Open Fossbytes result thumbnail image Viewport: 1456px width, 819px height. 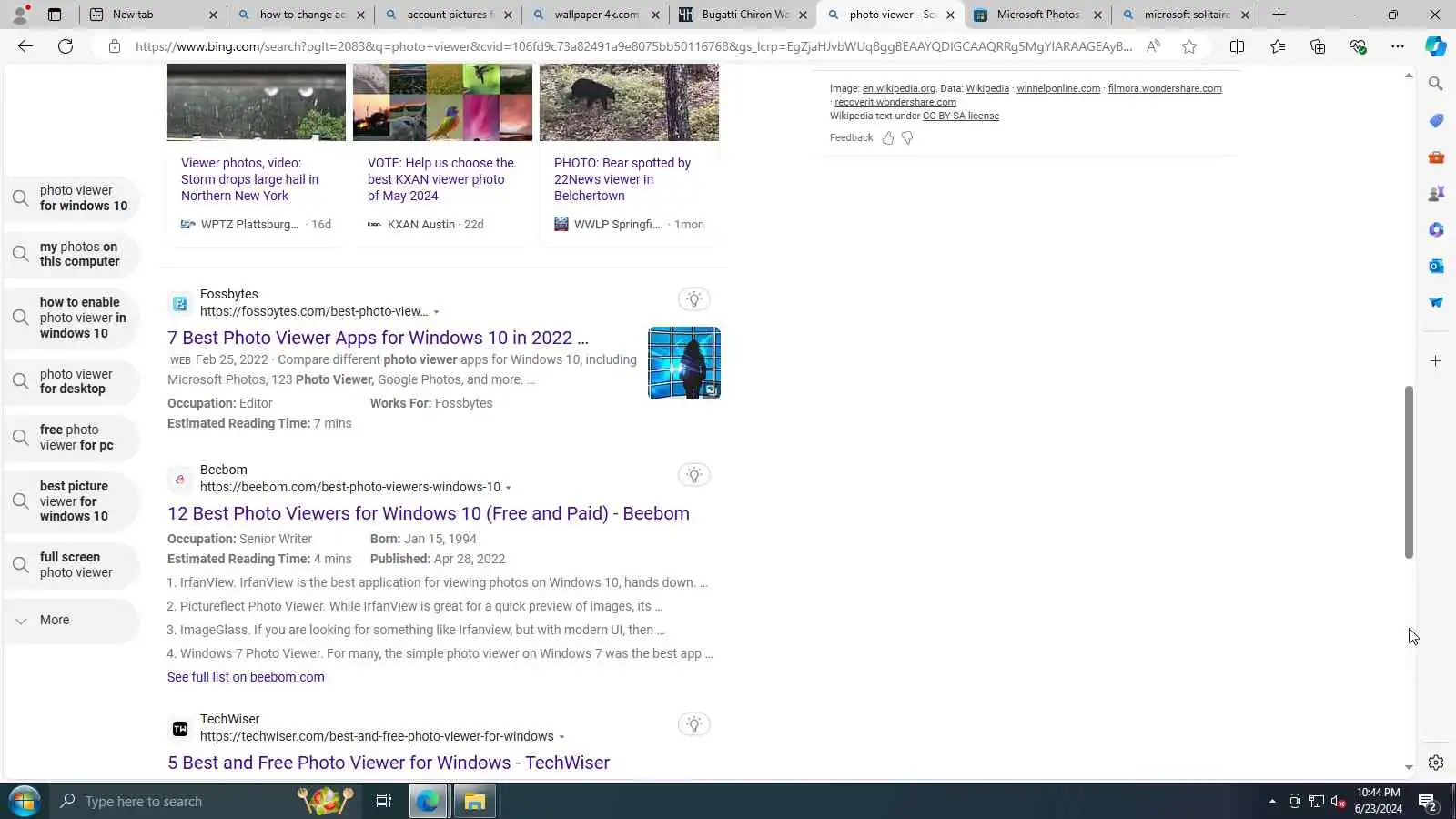coord(684,363)
